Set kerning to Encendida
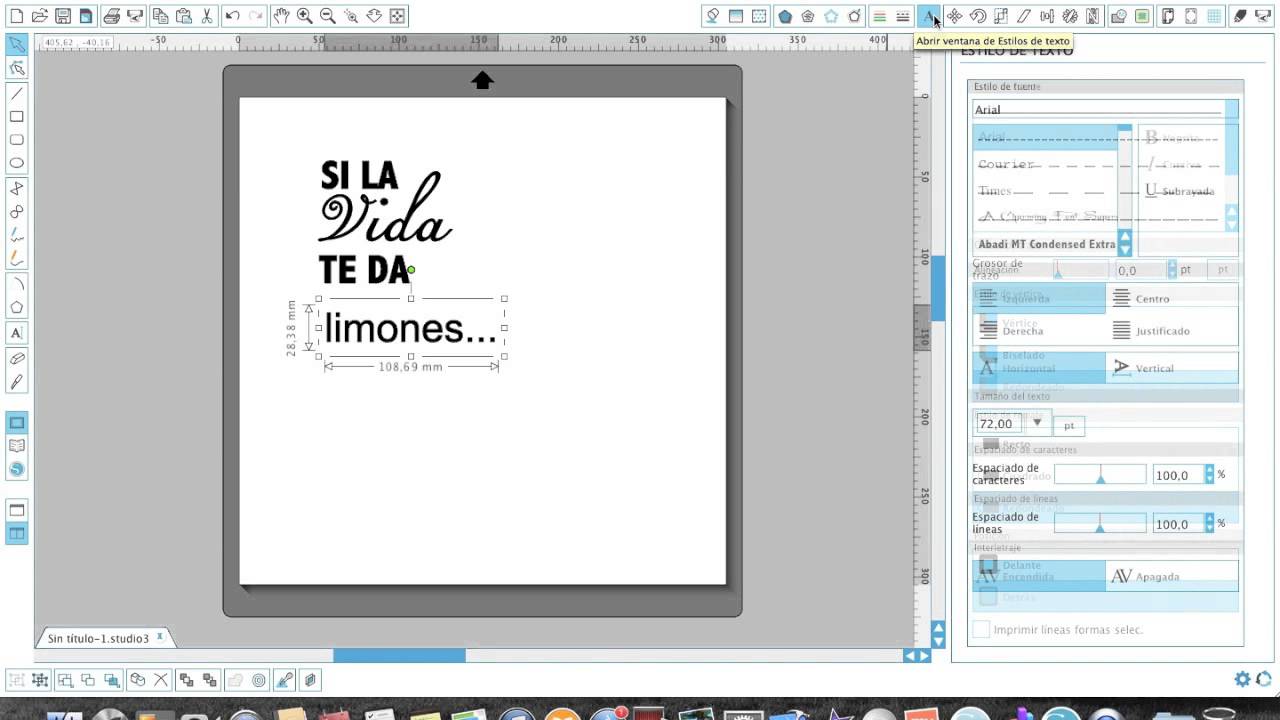Screen dimensions: 1280x720 click(x=1039, y=576)
